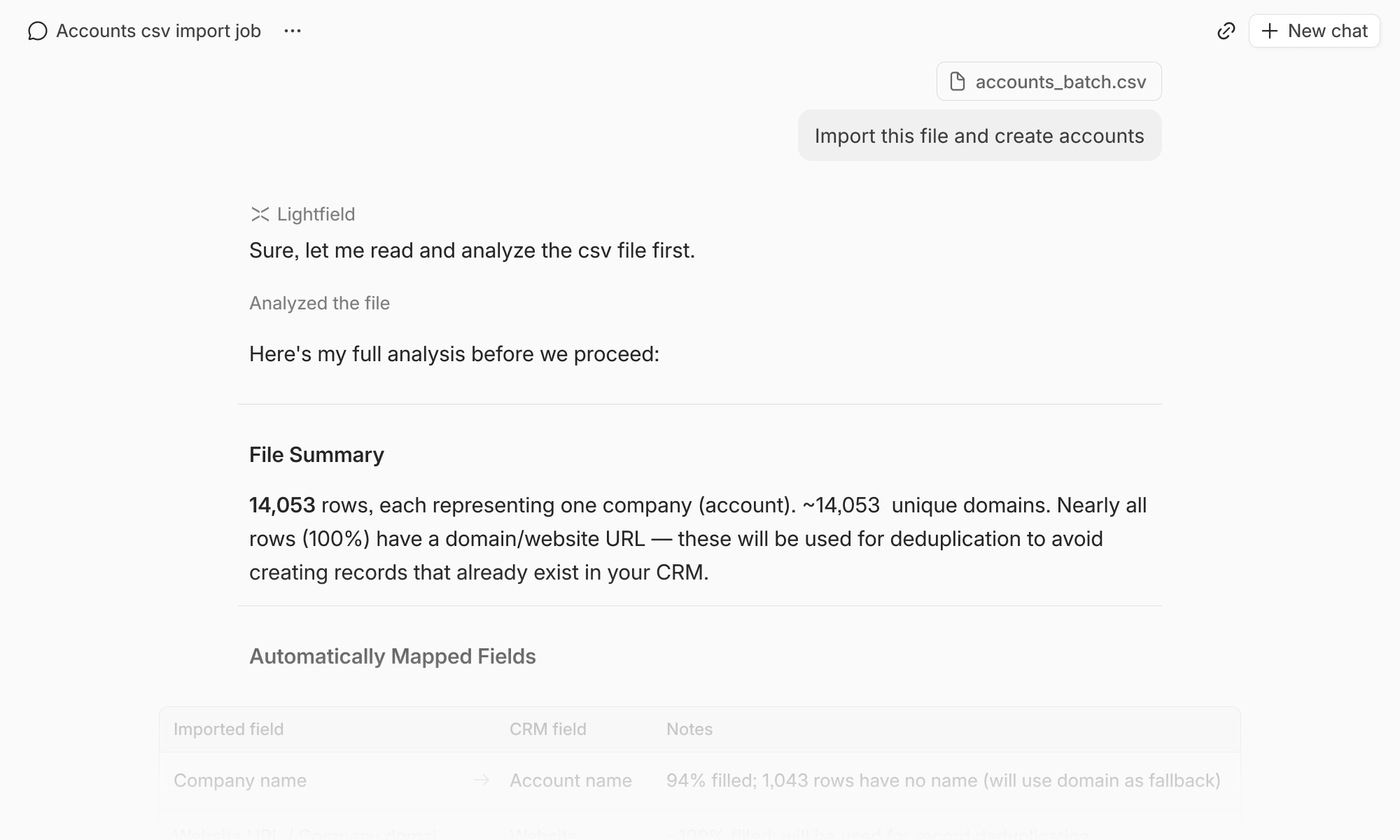Screen dimensions: 1400x840
Task: Click the 'Notes' column header in the mapping table
Action: 689,729
